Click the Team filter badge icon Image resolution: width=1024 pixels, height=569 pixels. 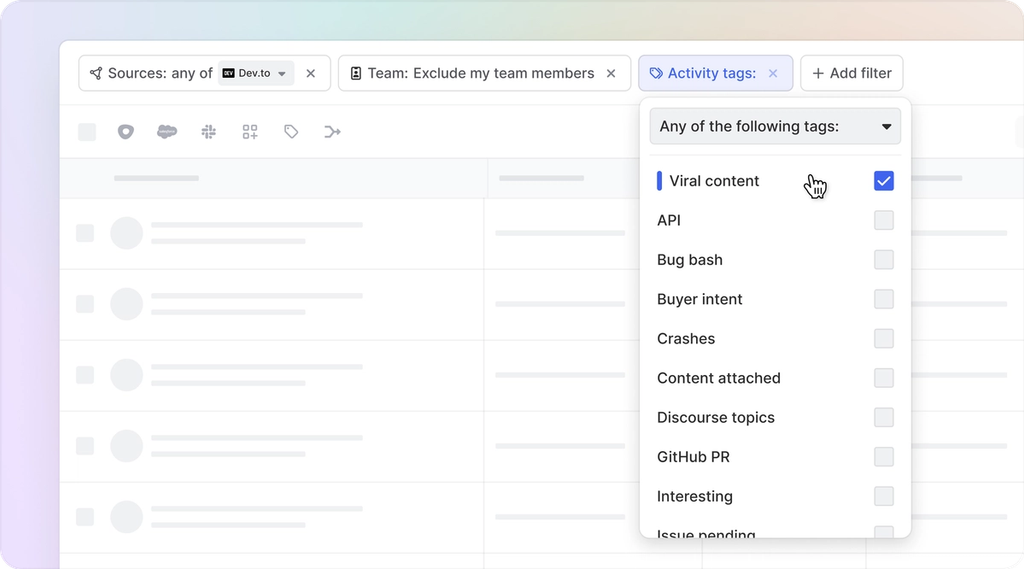coord(356,73)
